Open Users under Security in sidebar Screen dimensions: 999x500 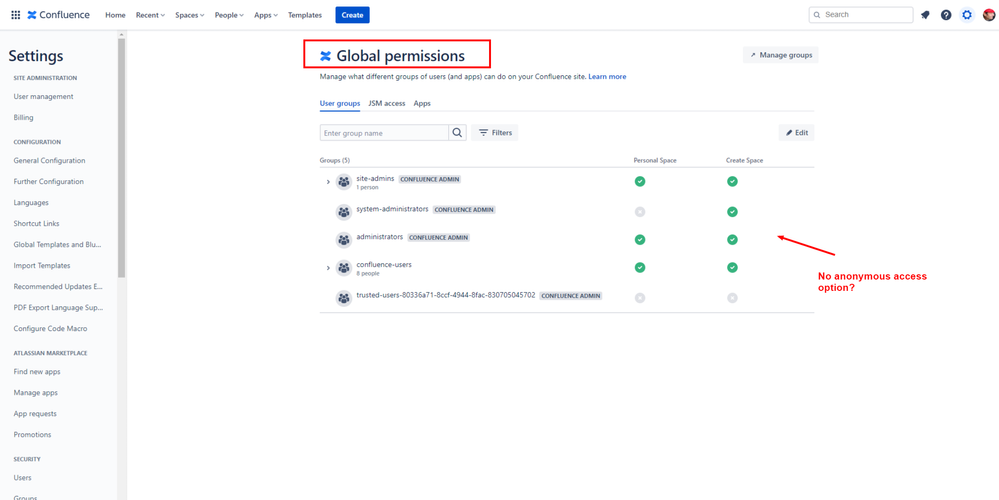click(x=22, y=477)
